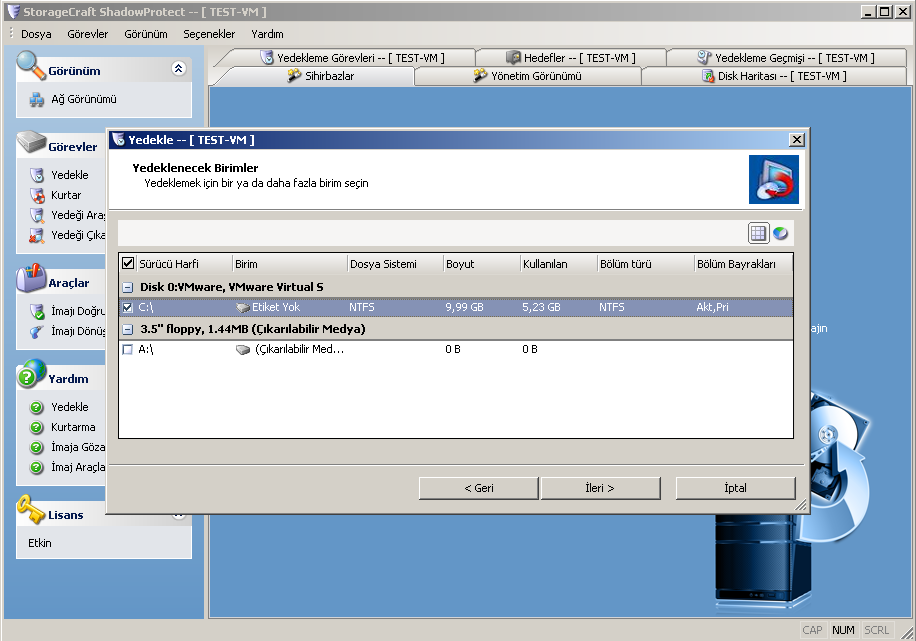This screenshot has width=916, height=641.
Task: Cancel the wizard with İptal
Action: click(735, 488)
